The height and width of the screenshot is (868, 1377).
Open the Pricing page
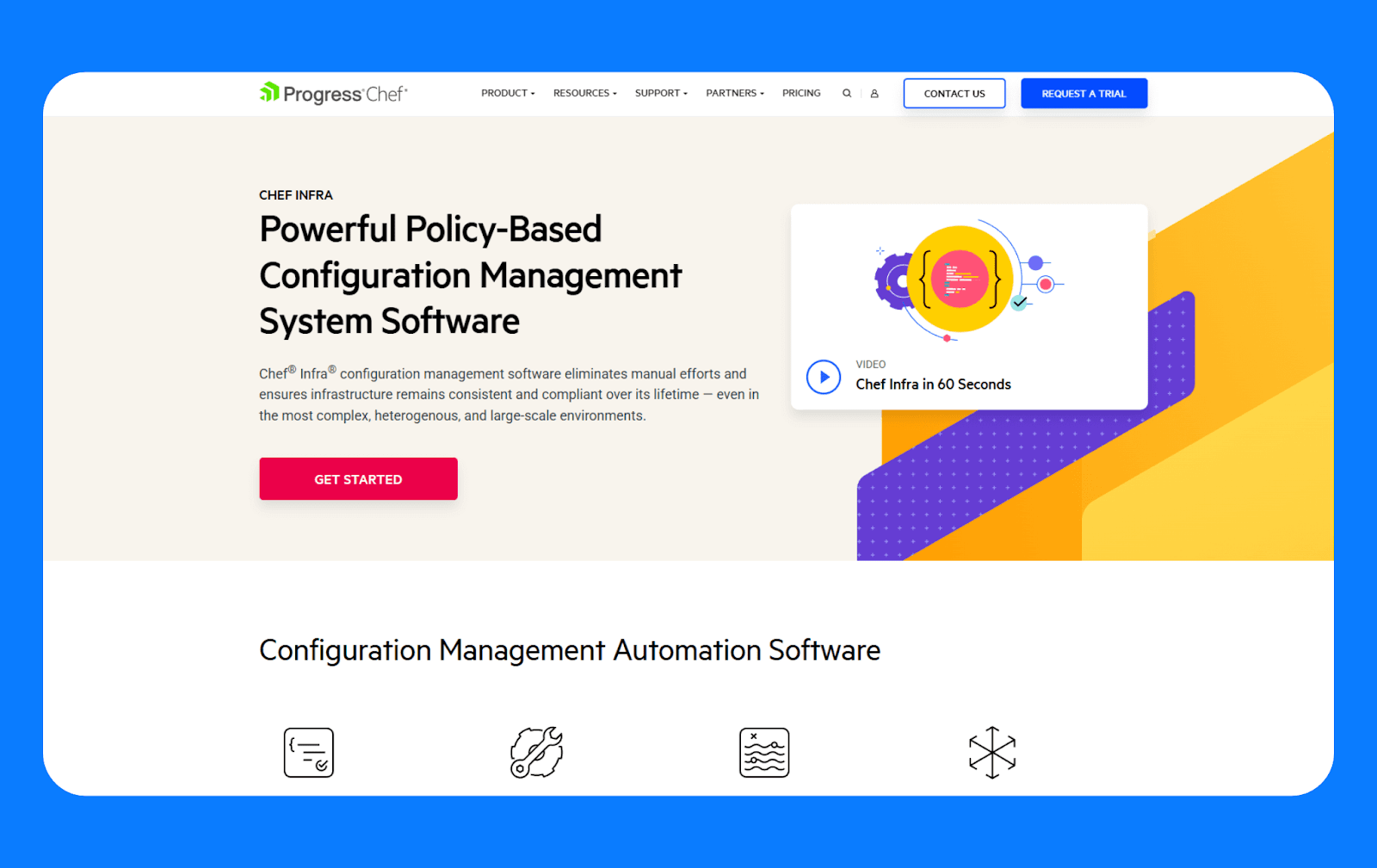[801, 93]
